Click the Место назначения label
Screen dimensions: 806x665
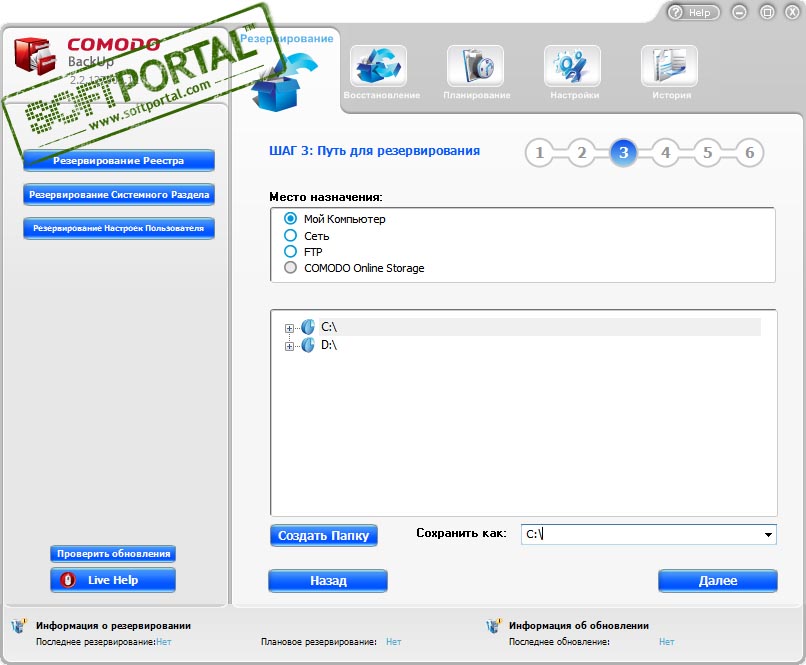click(x=326, y=197)
